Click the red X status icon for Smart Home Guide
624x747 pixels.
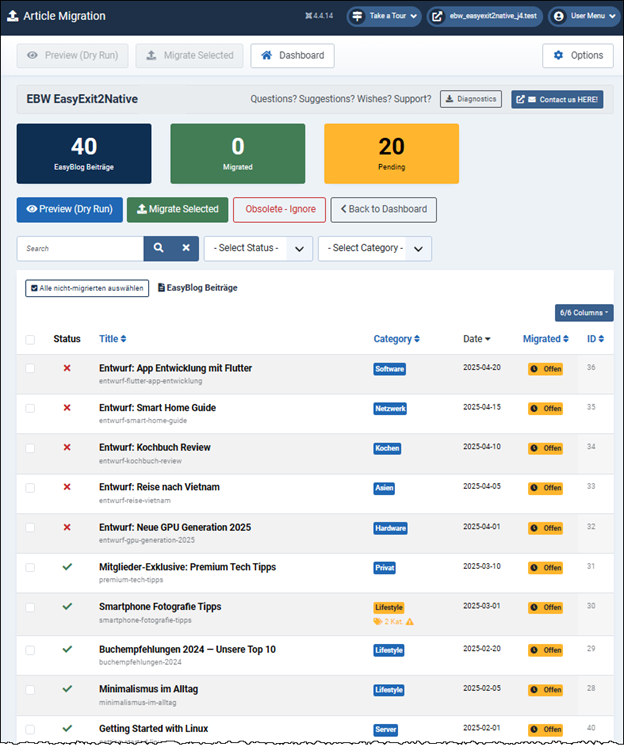pos(67,408)
